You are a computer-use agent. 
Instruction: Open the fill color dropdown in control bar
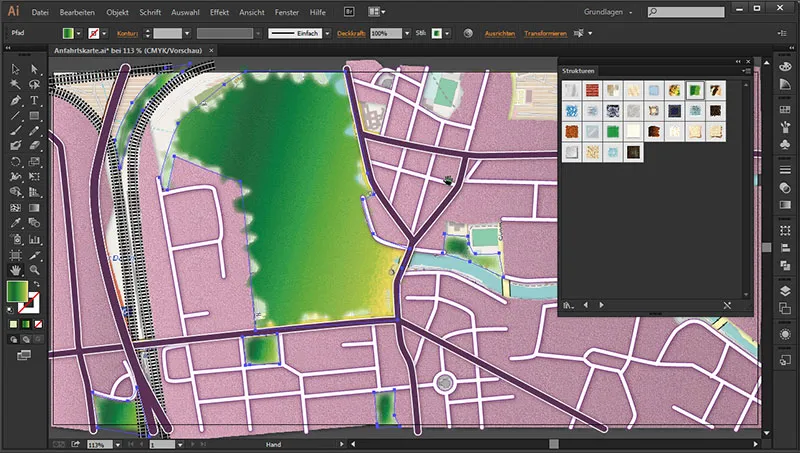coord(79,33)
